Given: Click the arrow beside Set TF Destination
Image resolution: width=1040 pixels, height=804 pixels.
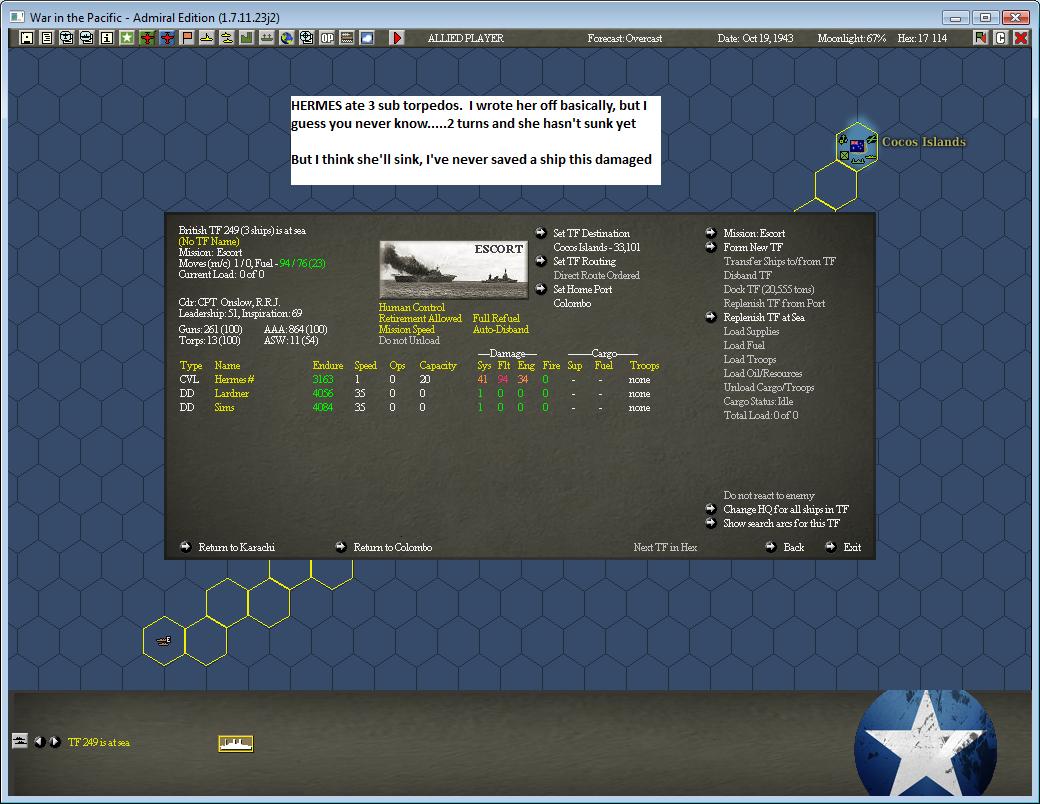Looking at the screenshot, I should [x=541, y=233].
